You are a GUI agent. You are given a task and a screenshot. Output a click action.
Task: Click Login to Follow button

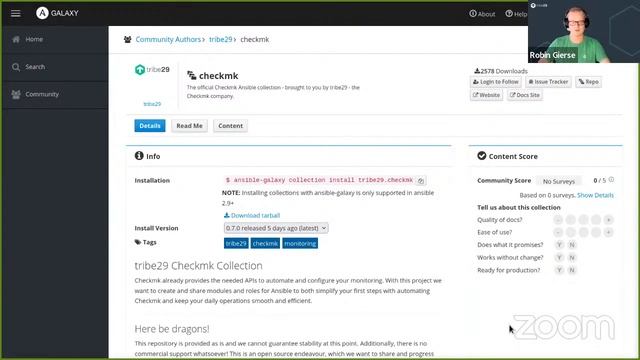point(496,82)
